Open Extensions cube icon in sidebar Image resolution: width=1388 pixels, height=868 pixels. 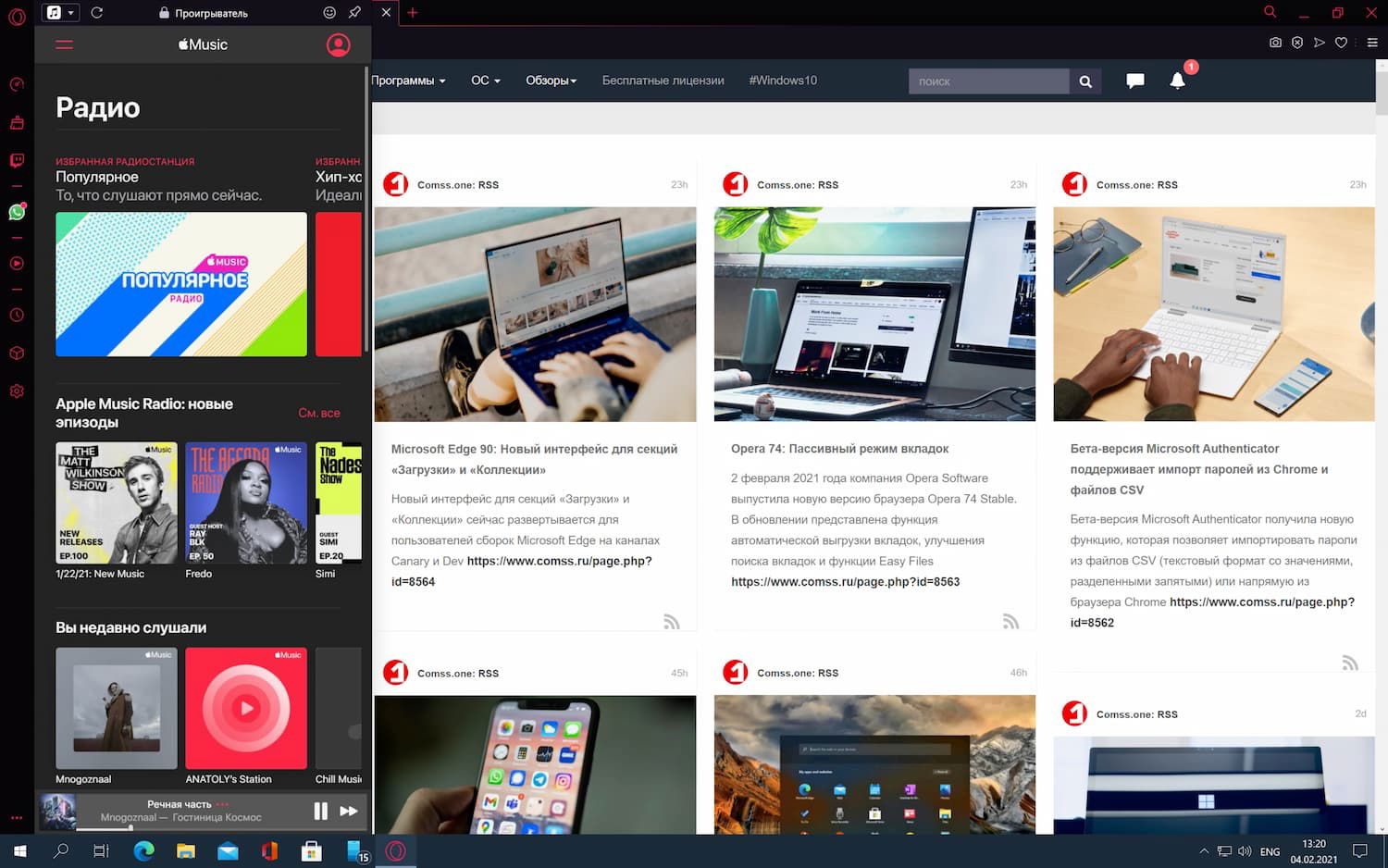point(17,353)
